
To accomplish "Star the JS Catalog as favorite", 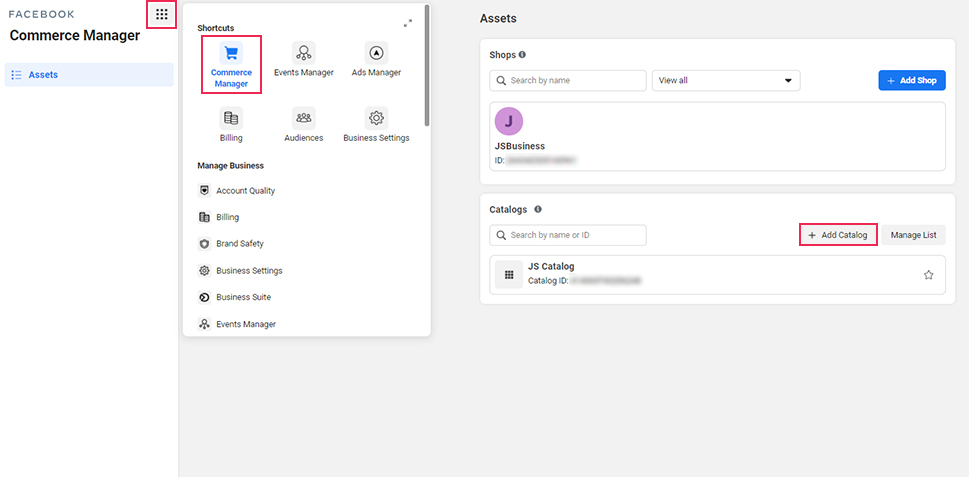I will pyautogui.click(x=928, y=275).
